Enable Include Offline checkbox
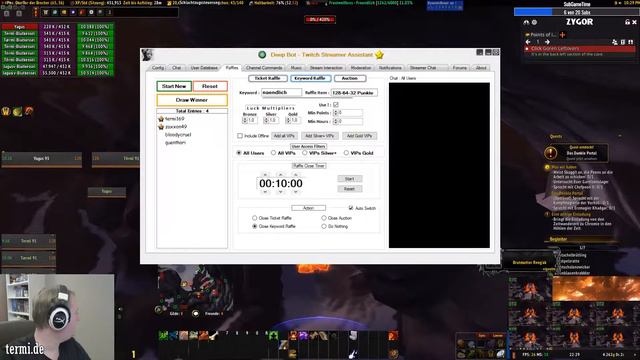The height and width of the screenshot is (360, 640). click(240, 136)
